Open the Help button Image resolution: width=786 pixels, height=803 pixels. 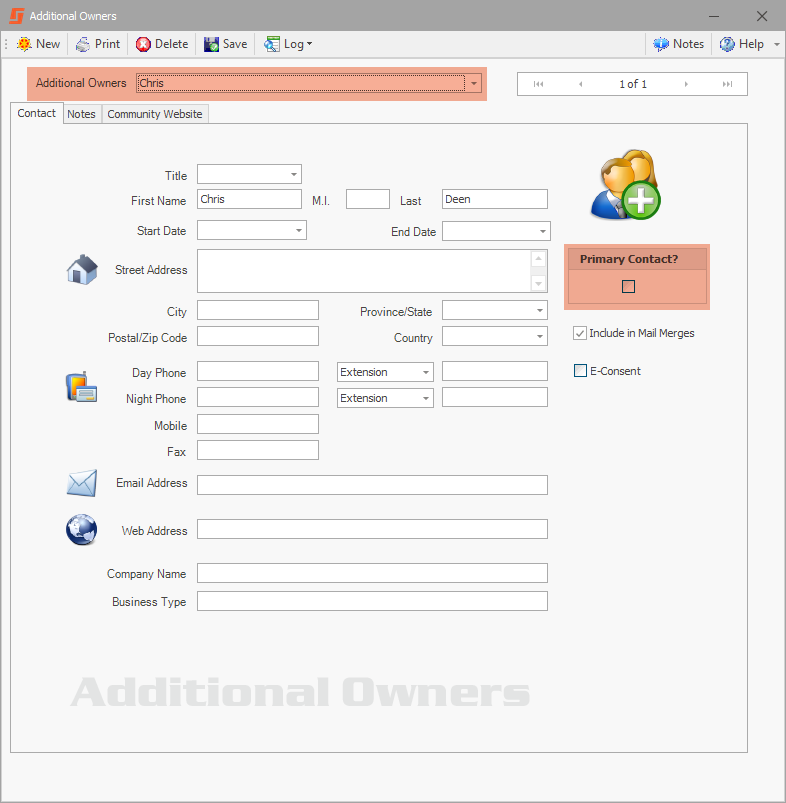[x=742, y=44]
